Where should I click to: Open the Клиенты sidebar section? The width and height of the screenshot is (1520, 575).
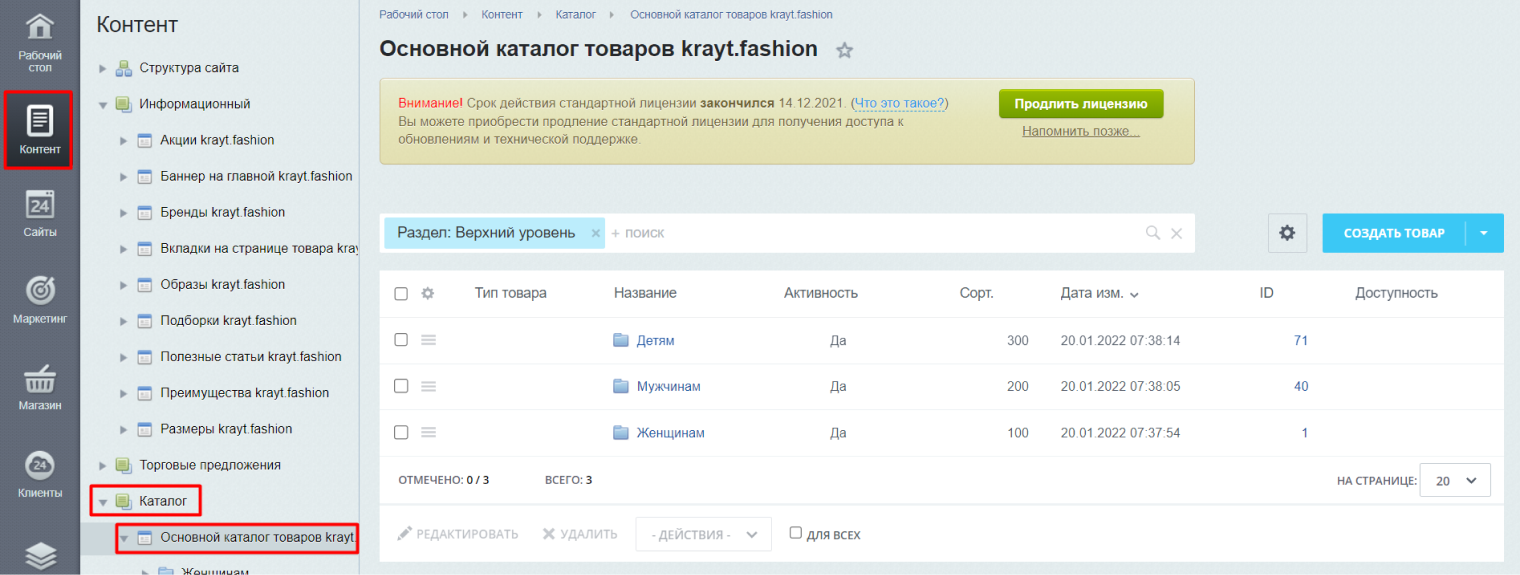40,475
